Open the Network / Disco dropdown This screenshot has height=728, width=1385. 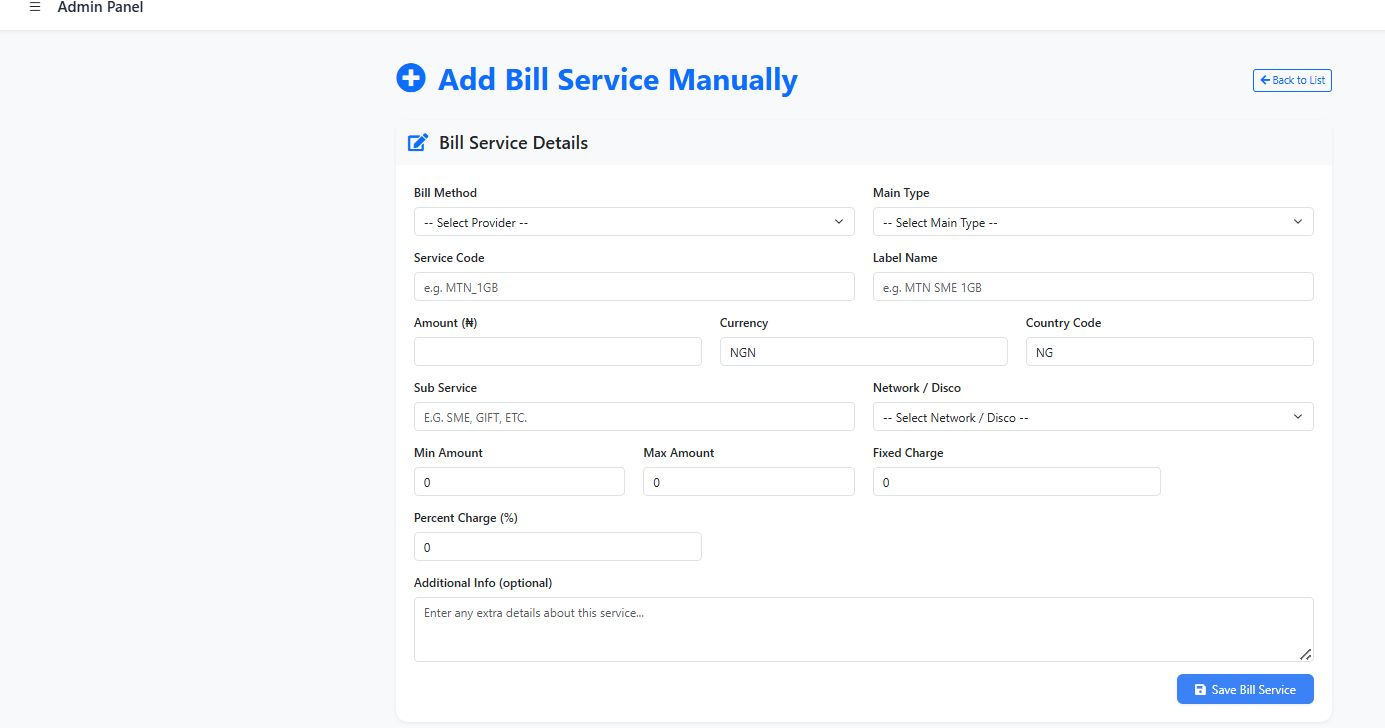pyautogui.click(x=1093, y=417)
